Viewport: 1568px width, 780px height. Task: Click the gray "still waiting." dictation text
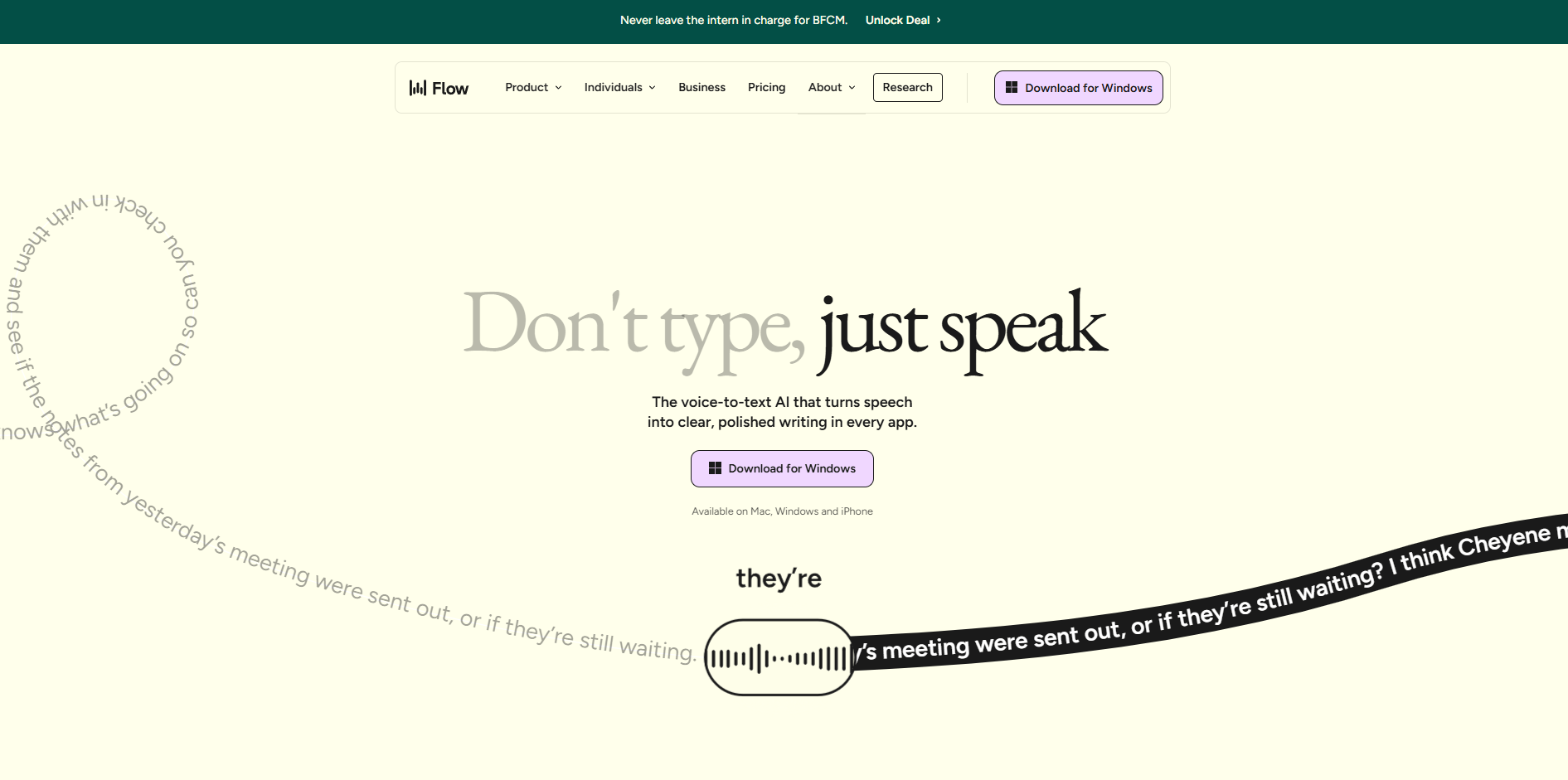click(637, 646)
